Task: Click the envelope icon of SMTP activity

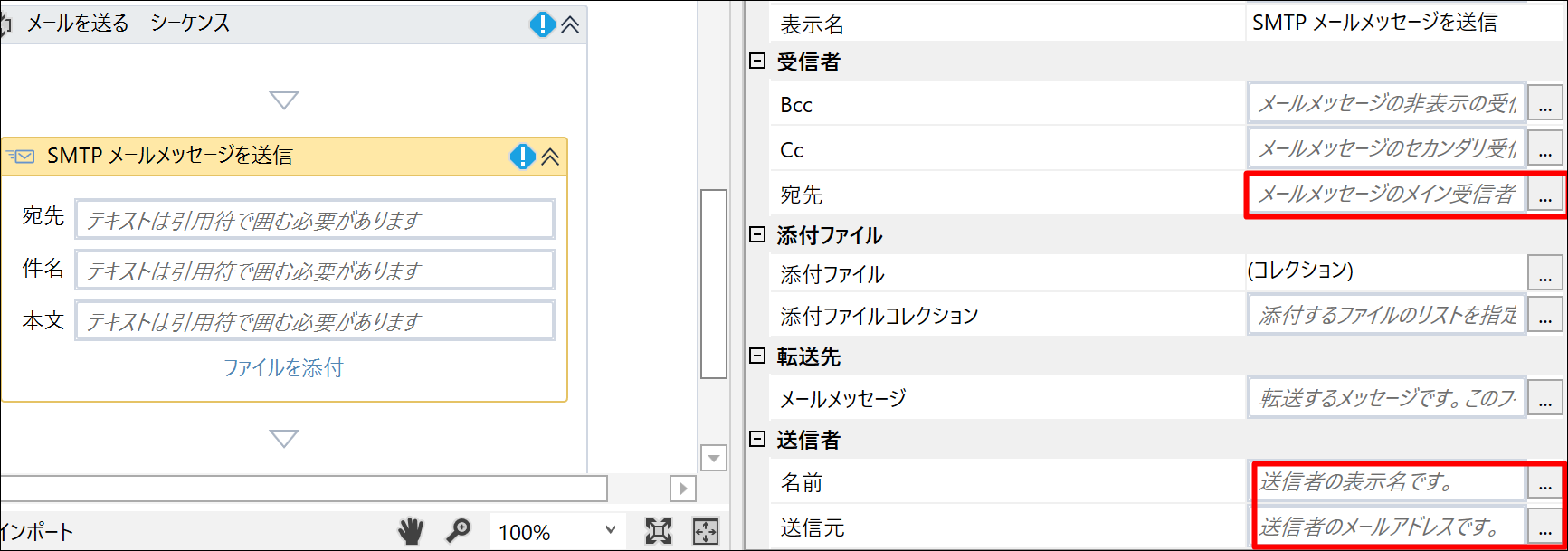Action: 22,157
